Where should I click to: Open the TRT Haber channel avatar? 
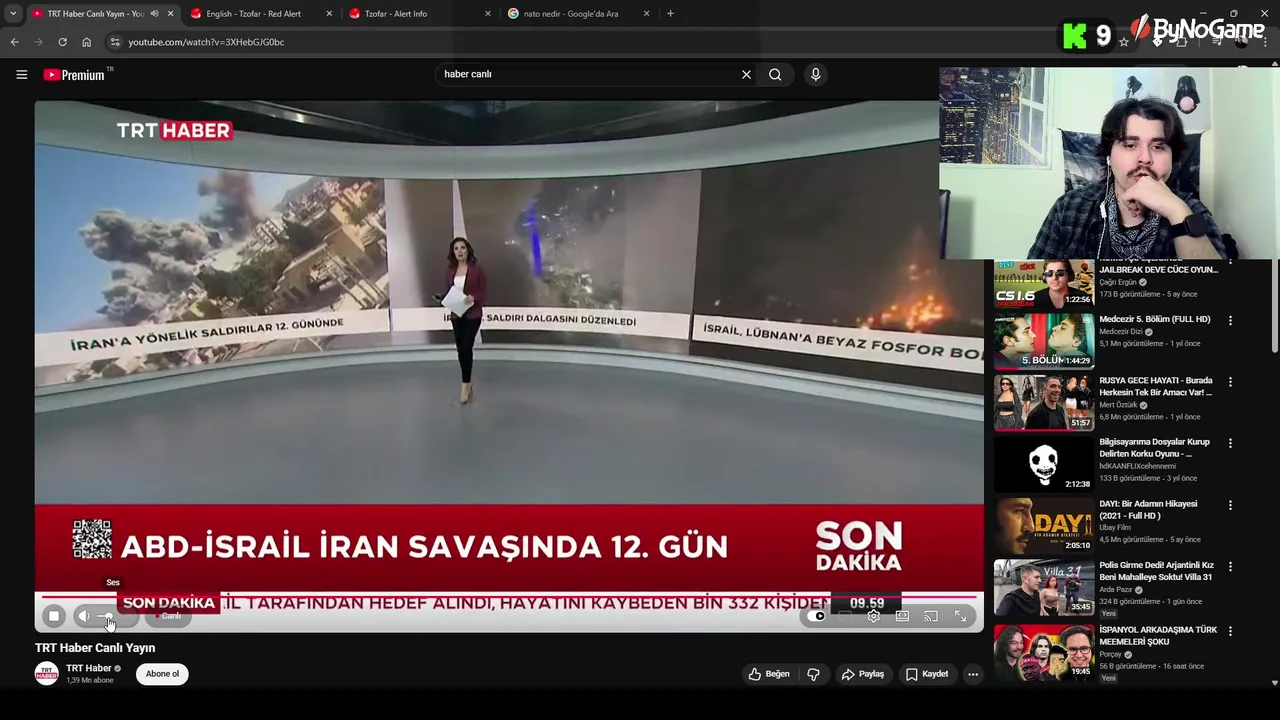pos(47,674)
